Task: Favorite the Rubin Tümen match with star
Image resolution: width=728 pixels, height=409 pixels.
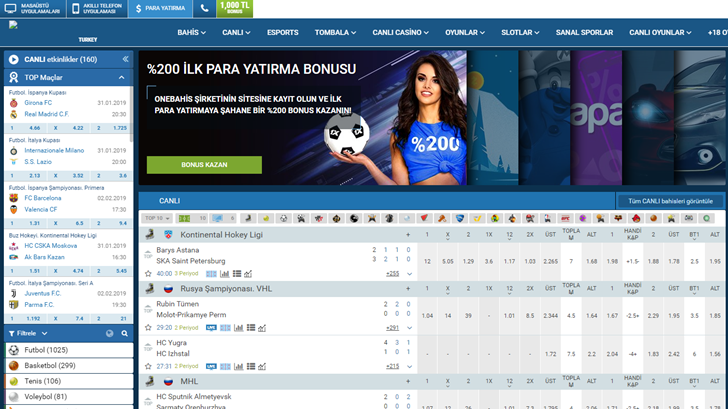Action: (148, 328)
